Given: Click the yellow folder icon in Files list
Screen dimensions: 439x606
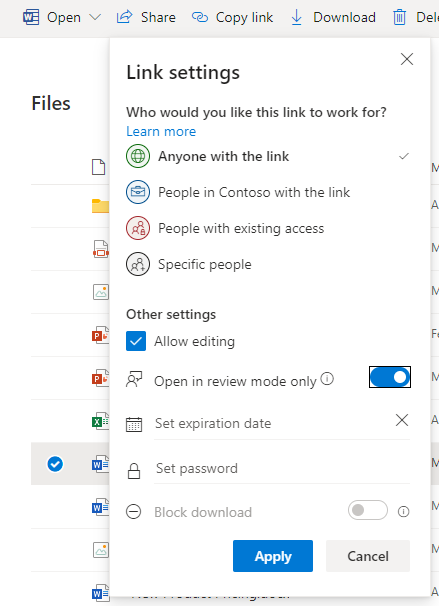Looking at the screenshot, I should 100,206.
